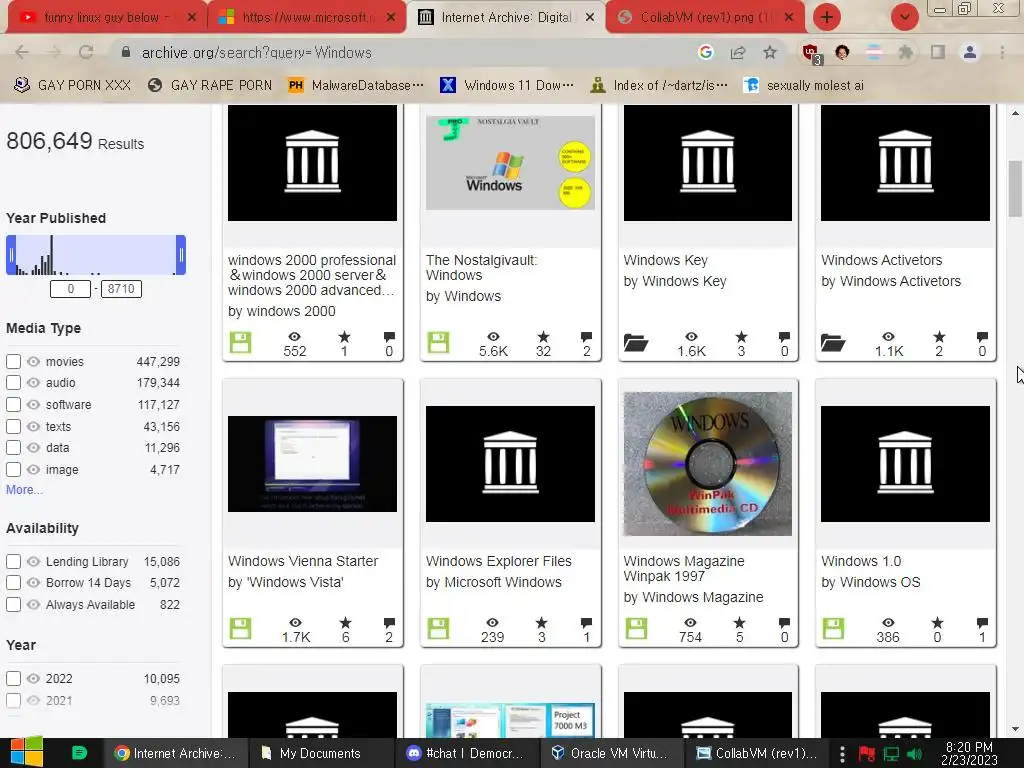Check the Lending Library checkbox

click(13, 562)
